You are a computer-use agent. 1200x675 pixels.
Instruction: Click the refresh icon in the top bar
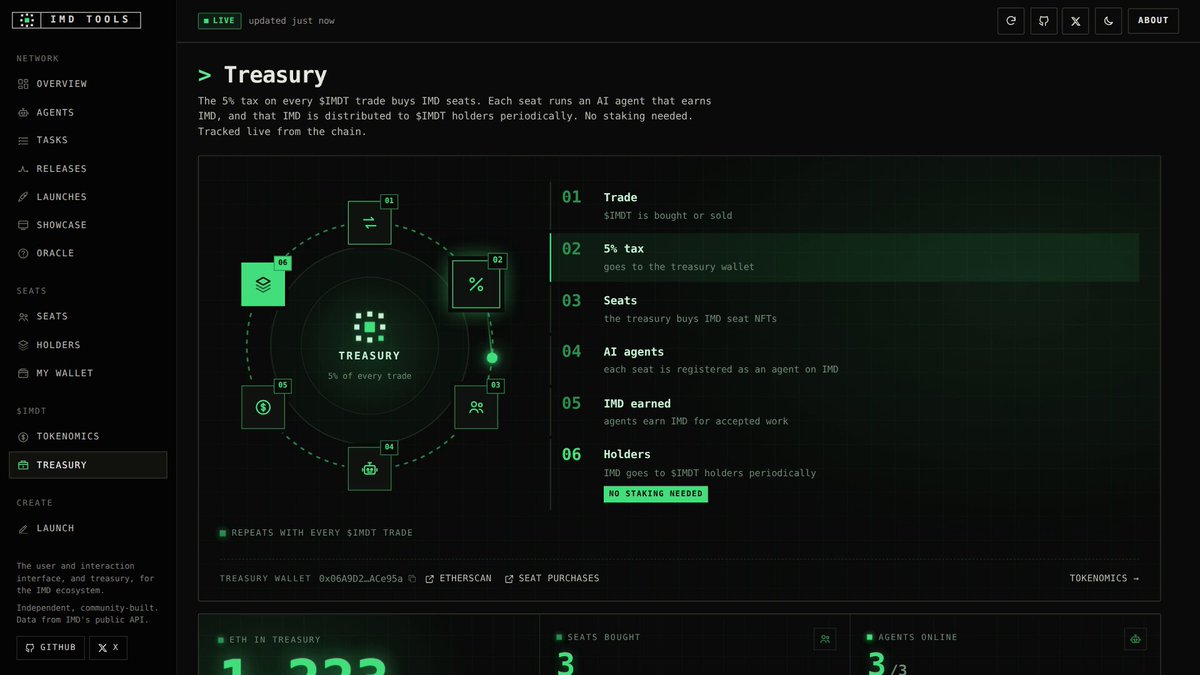tap(1011, 21)
